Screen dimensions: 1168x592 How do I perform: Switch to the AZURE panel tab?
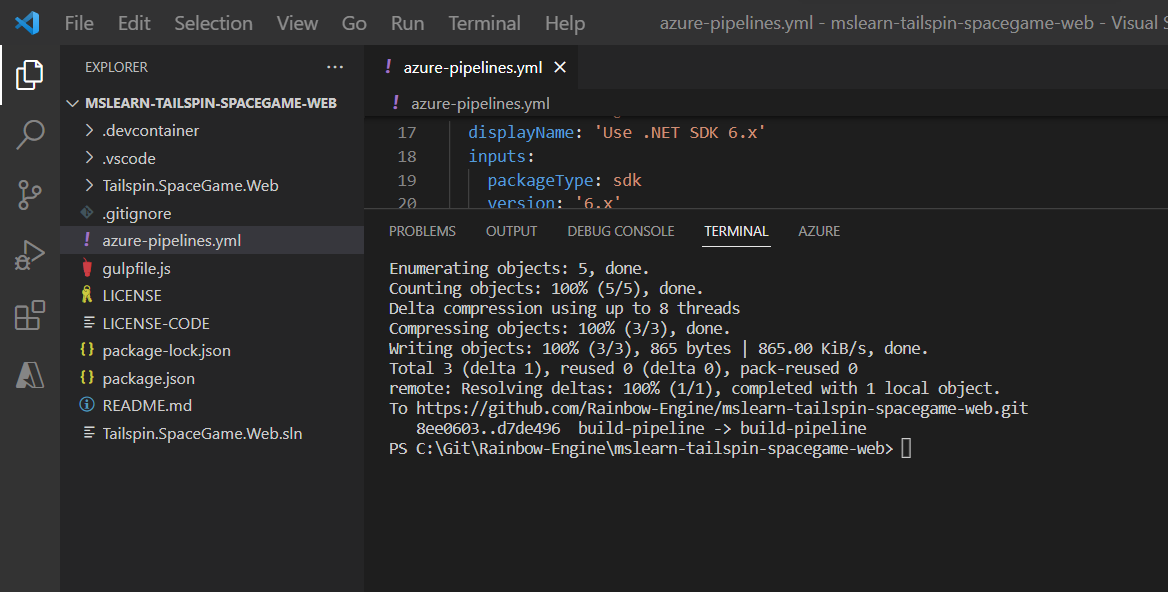pos(819,232)
